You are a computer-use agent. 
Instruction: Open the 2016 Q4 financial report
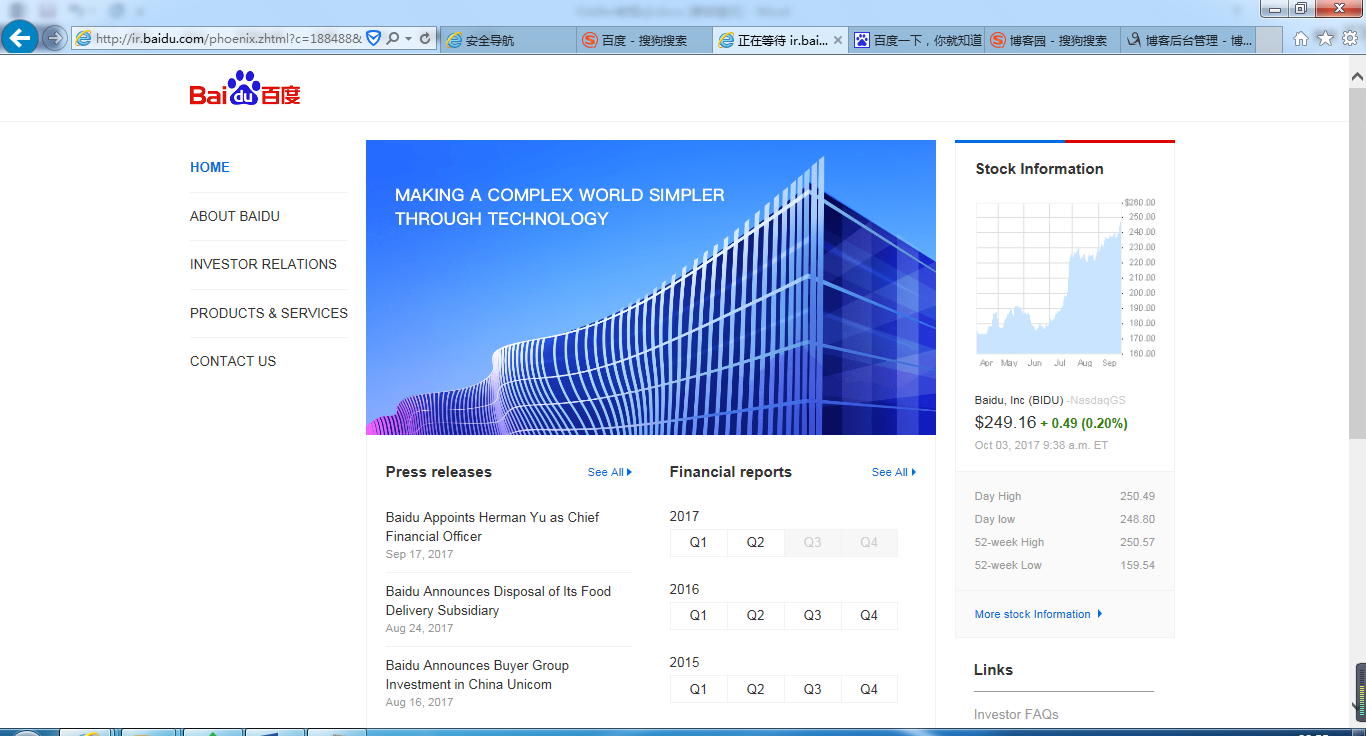(869, 615)
